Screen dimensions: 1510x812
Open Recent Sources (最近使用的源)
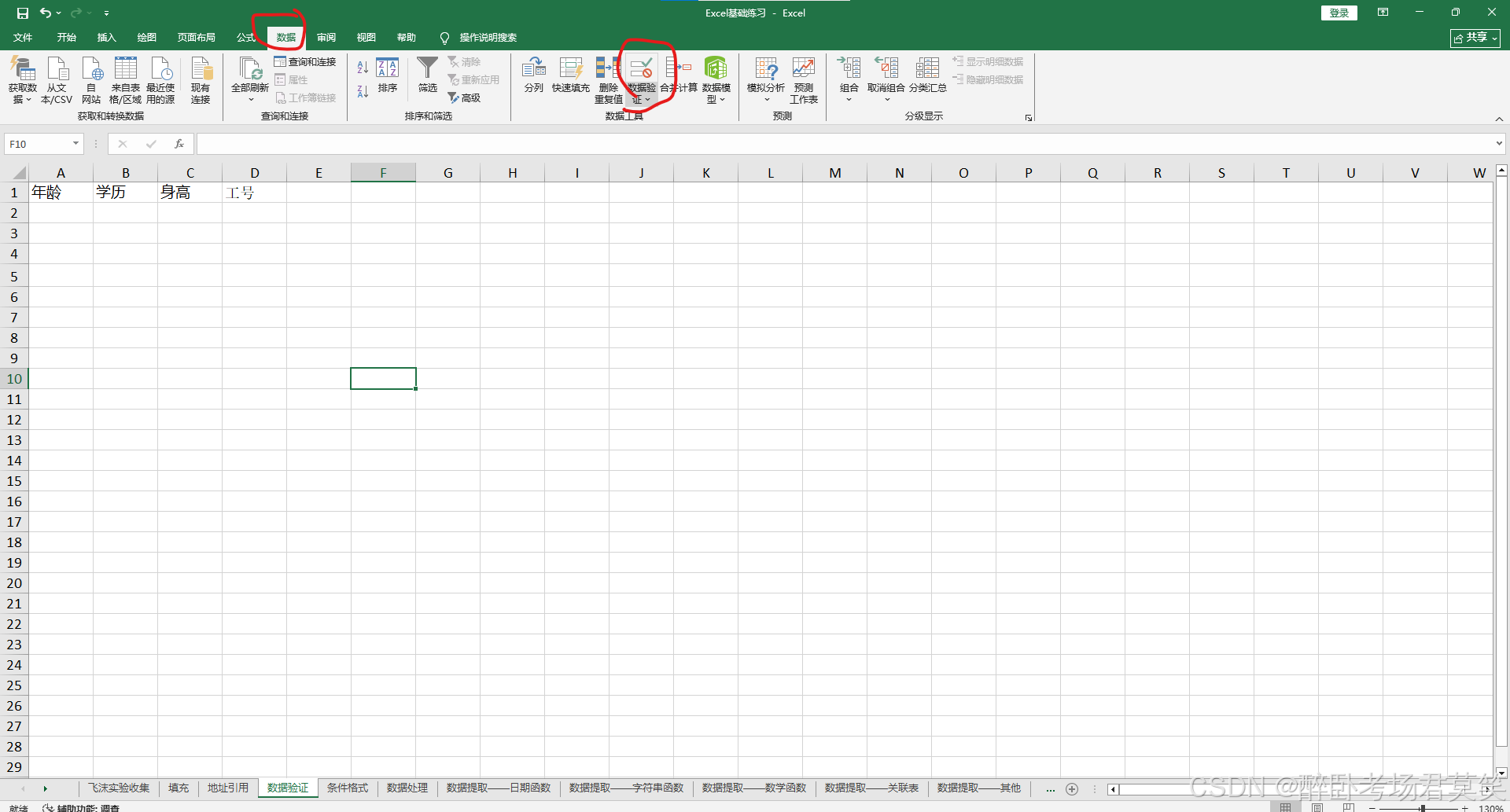(x=160, y=79)
